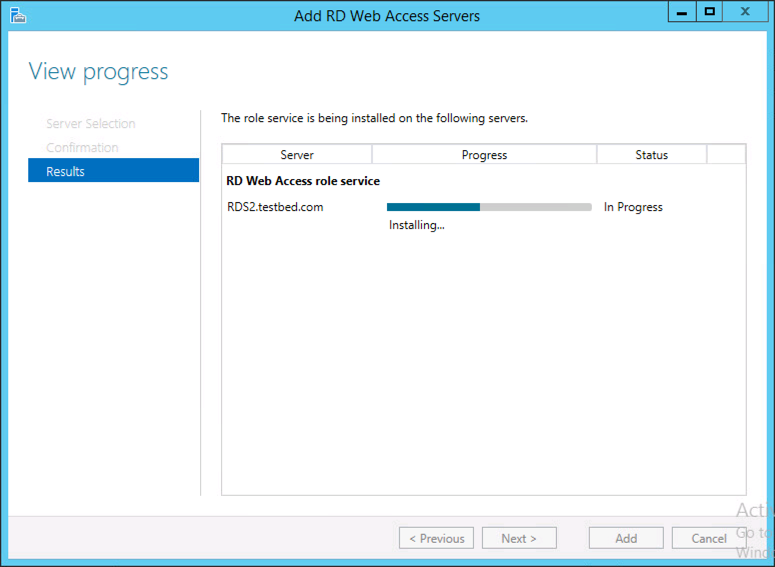Viewport: 775px width, 567px height.
Task: Select the Results step in sidebar
Action: 114,171
